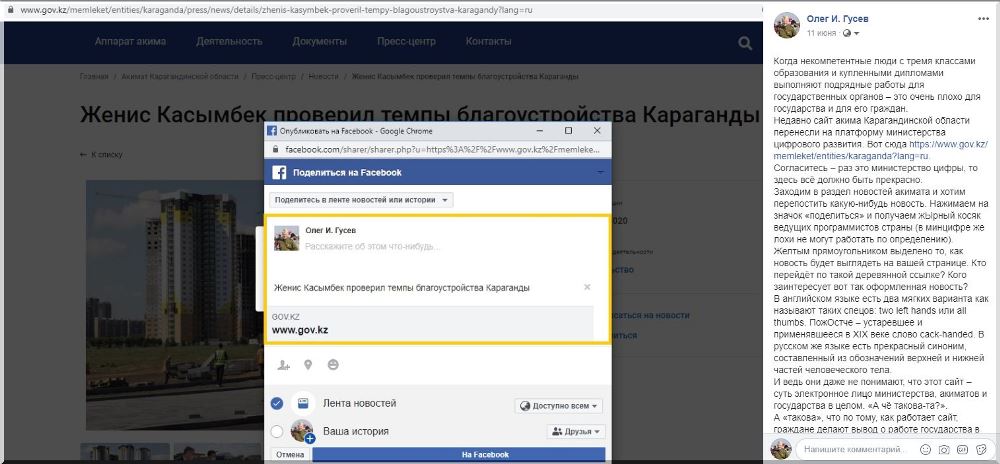The image size is (1000, 464).
Task: Click Олег И. Гусев avatar in share dialog
Action: tap(286, 238)
